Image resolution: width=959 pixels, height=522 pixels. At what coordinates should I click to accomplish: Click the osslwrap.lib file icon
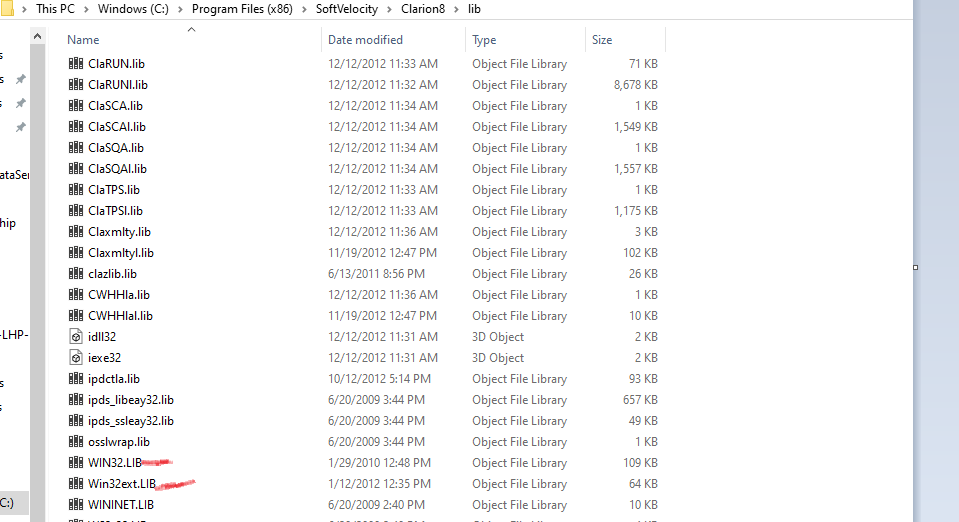[76, 442]
